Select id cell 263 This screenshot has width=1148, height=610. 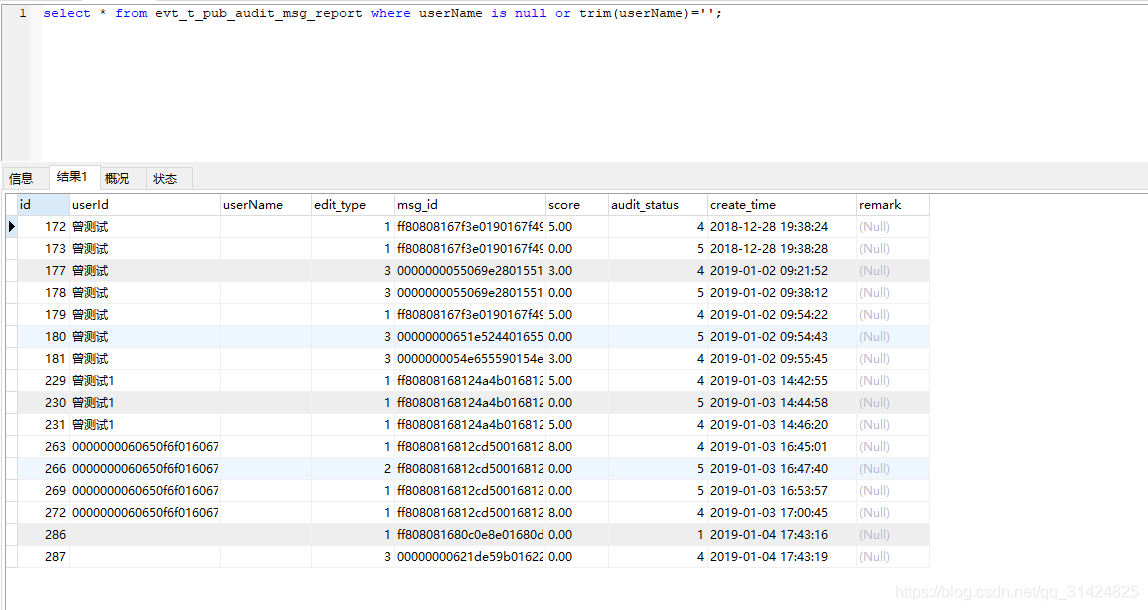pos(43,447)
